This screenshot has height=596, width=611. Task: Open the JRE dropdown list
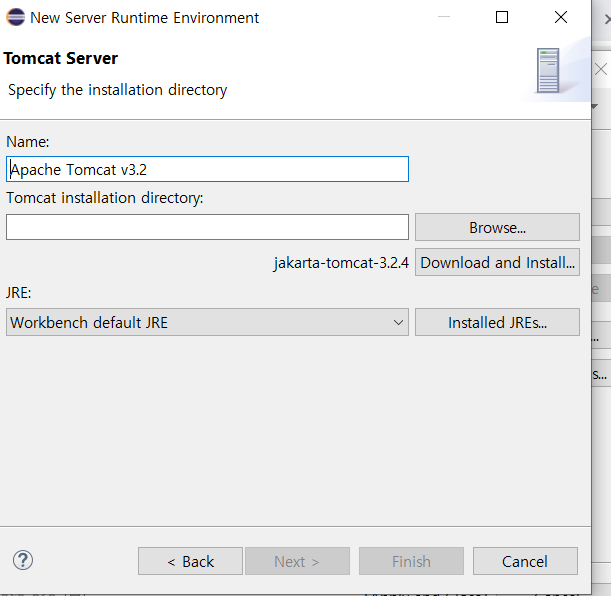pos(207,322)
